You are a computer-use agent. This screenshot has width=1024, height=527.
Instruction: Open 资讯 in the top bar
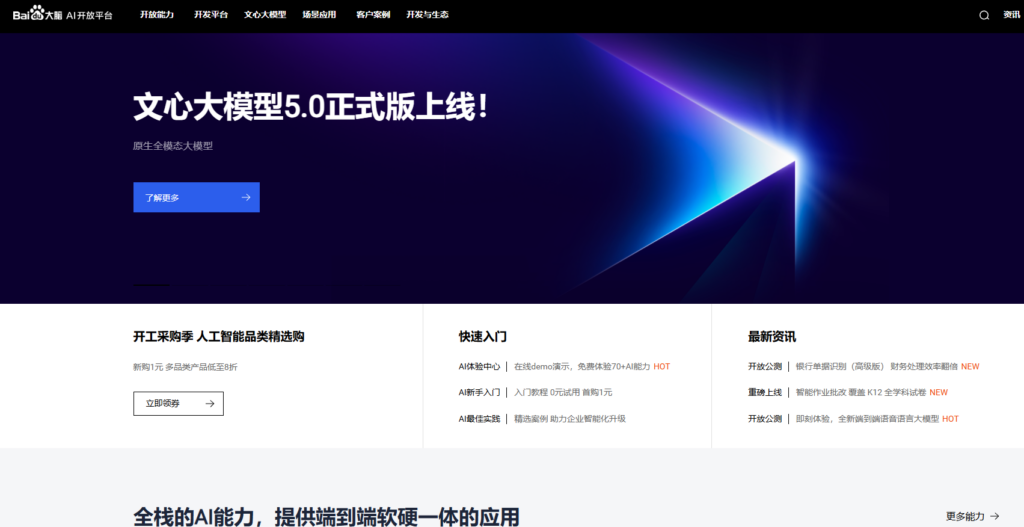tap(1011, 15)
